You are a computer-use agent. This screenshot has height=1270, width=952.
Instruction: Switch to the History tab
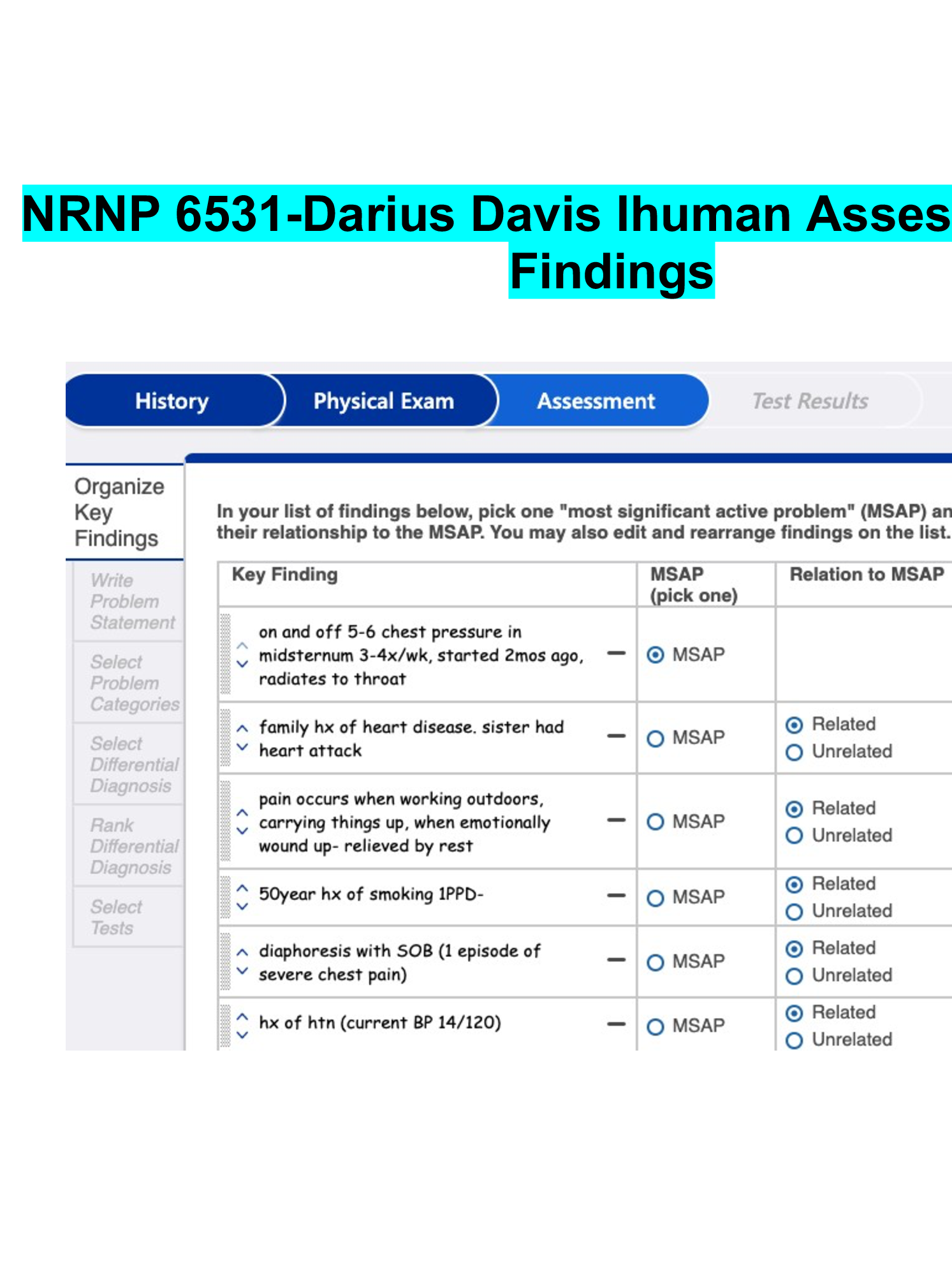pyautogui.click(x=172, y=401)
